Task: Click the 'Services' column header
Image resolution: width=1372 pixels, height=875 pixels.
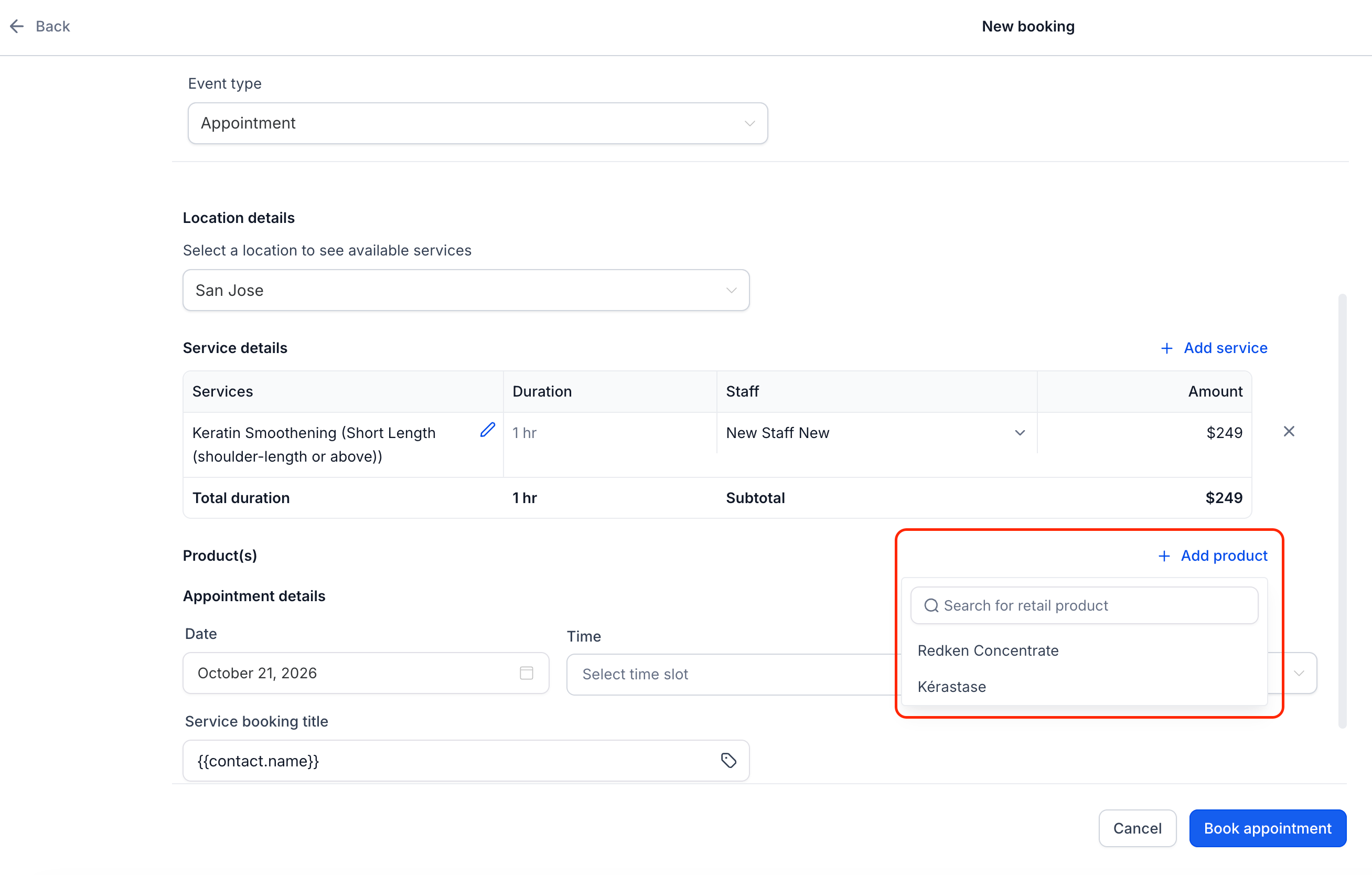Action: tap(222, 392)
